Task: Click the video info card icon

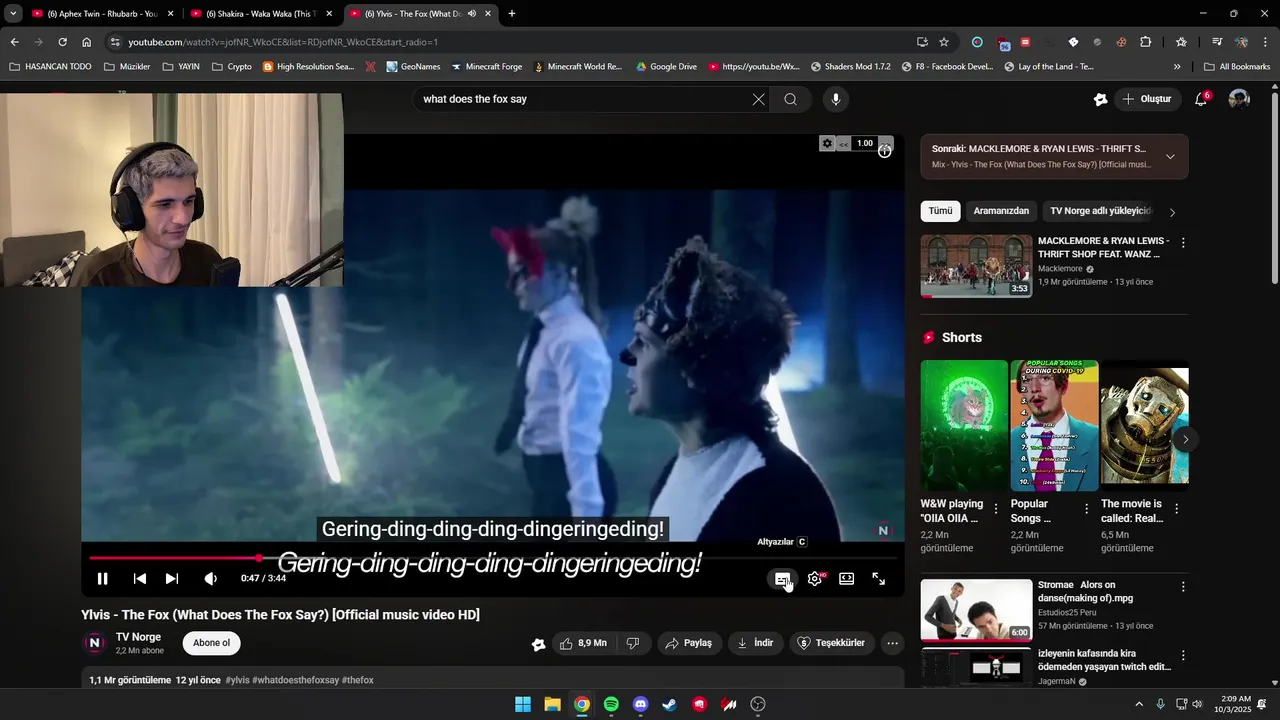Action: (x=885, y=152)
